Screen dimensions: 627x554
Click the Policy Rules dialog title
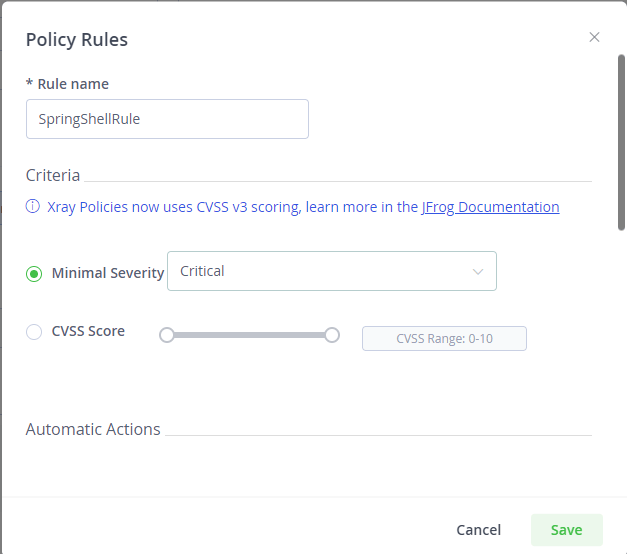pyautogui.click(x=77, y=40)
